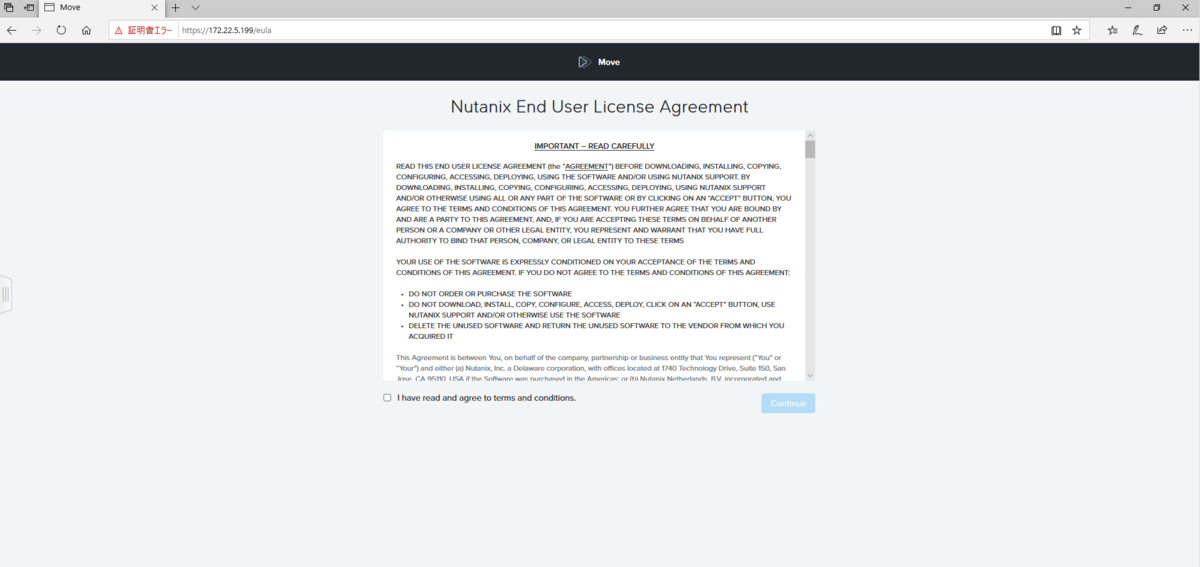This screenshot has width=1200, height=567.
Task: Restore down the browser window
Action: (x=1157, y=7)
